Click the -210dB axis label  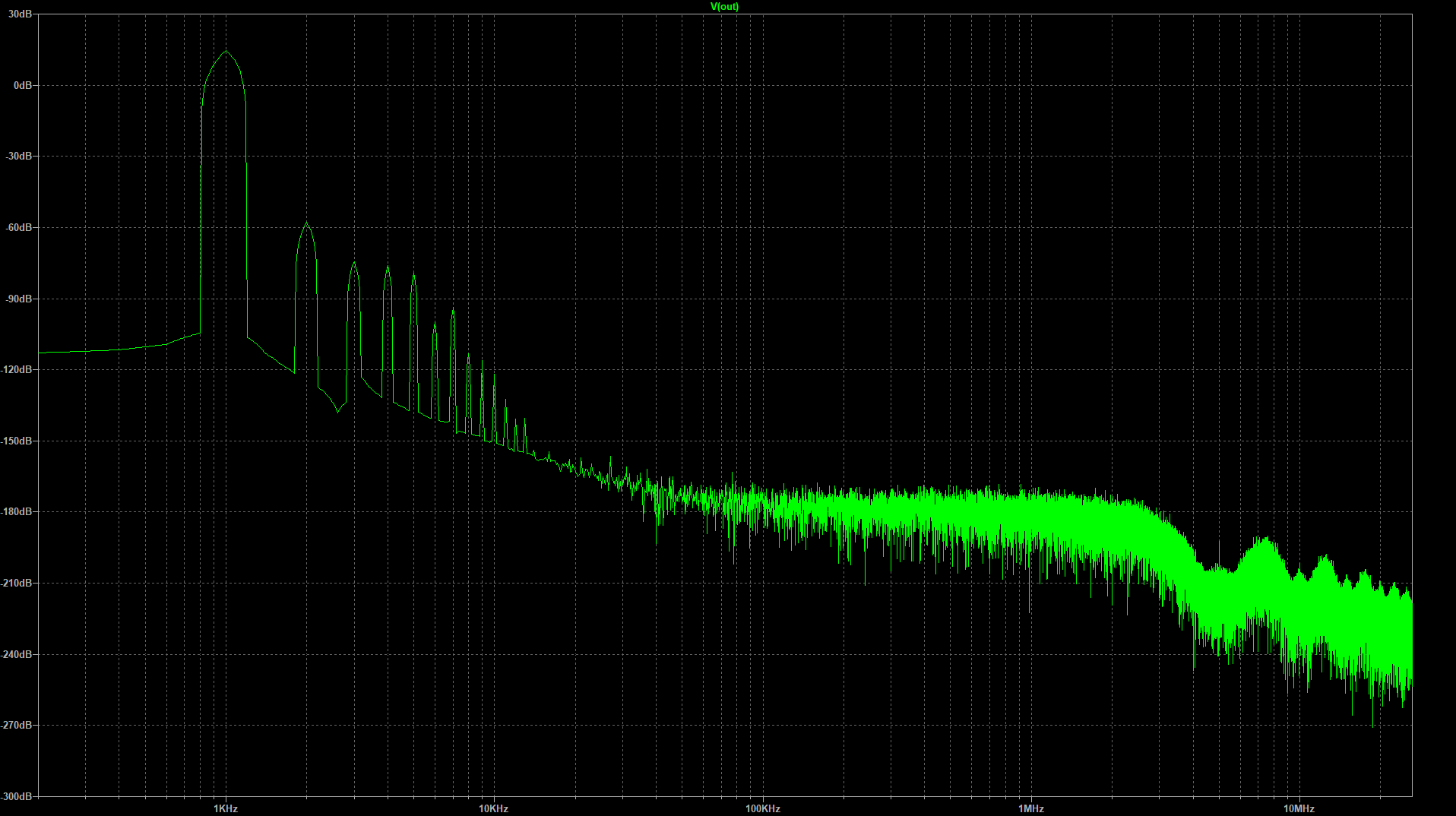point(17,583)
